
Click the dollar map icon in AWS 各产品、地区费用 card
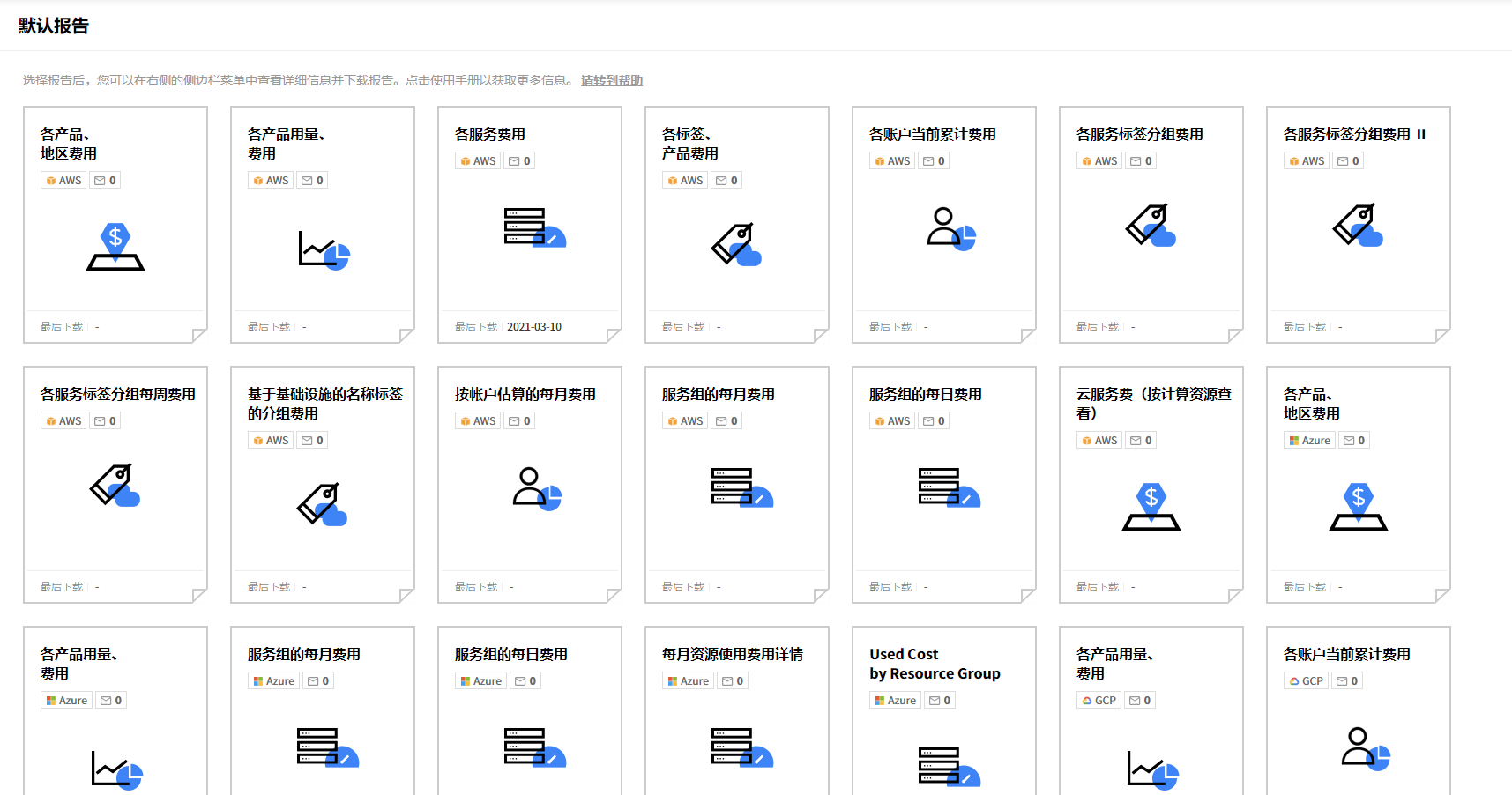(115, 247)
